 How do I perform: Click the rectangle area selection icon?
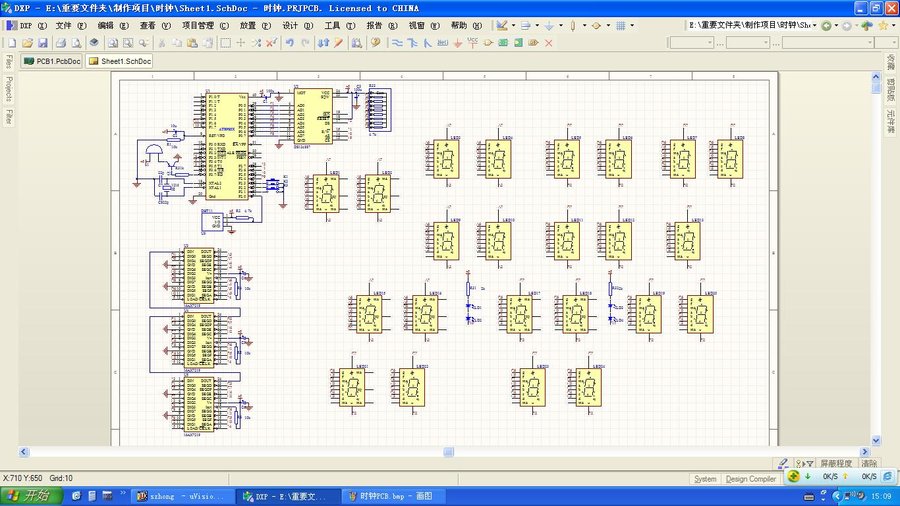(x=225, y=43)
